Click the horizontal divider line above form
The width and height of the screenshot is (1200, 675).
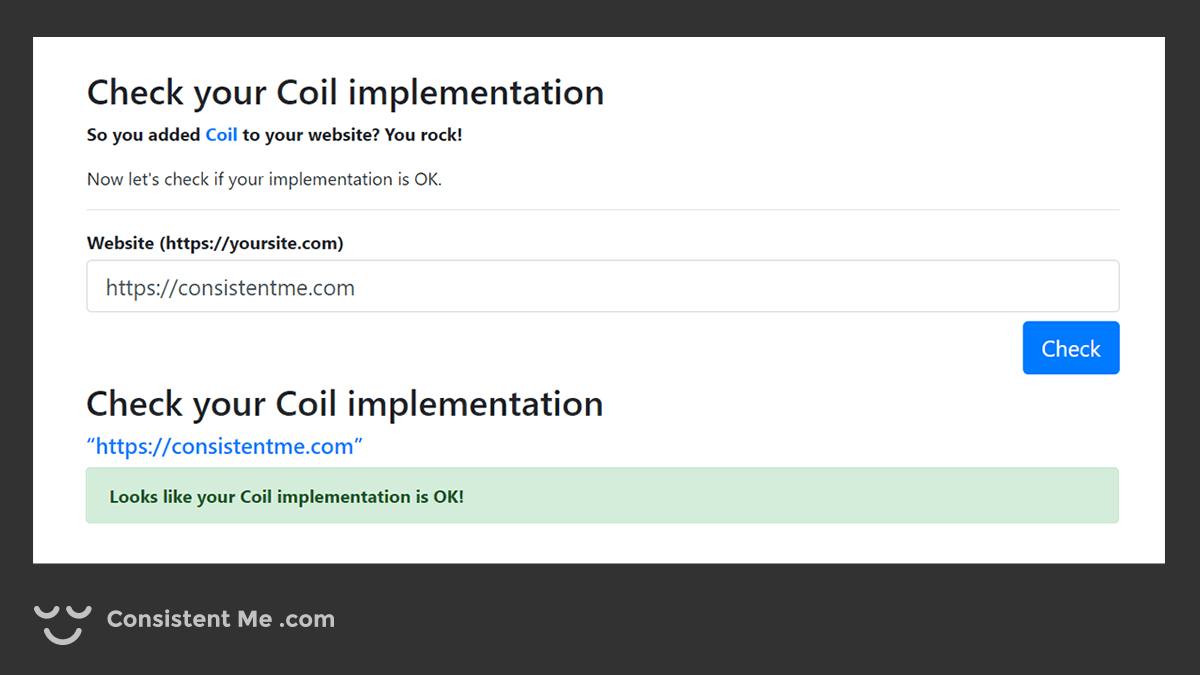point(602,210)
